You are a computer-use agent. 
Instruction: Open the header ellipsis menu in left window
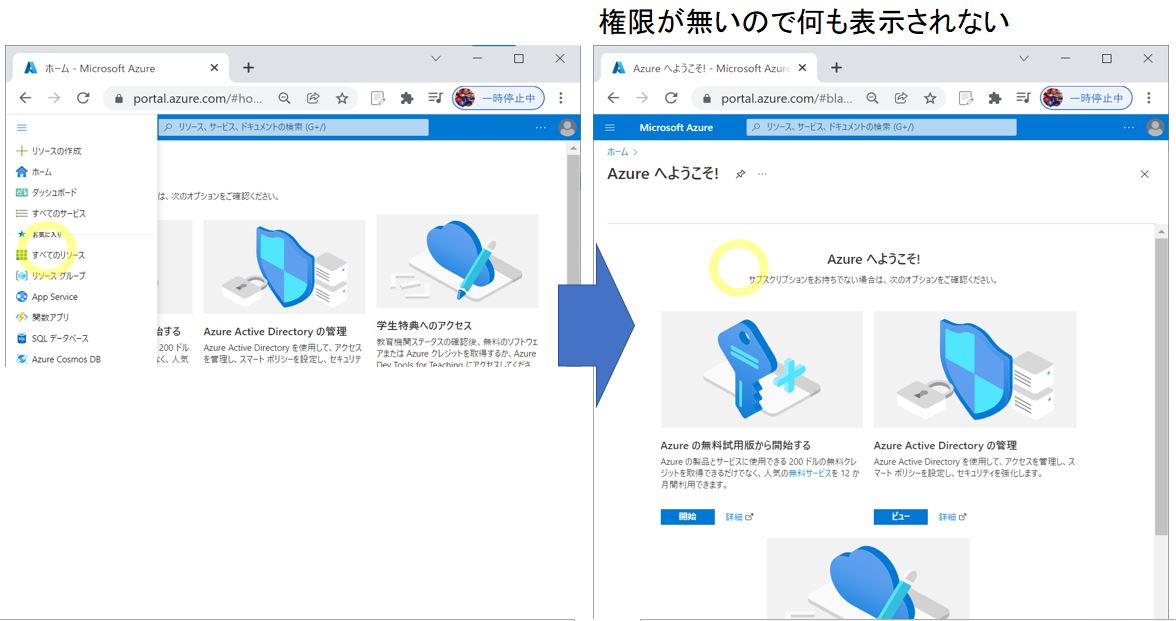(x=541, y=128)
